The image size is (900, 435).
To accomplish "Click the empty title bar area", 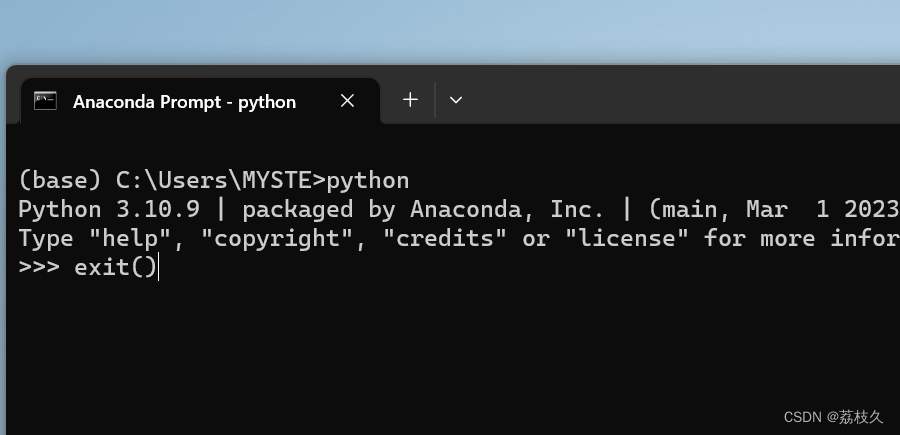I will tap(680, 98).
